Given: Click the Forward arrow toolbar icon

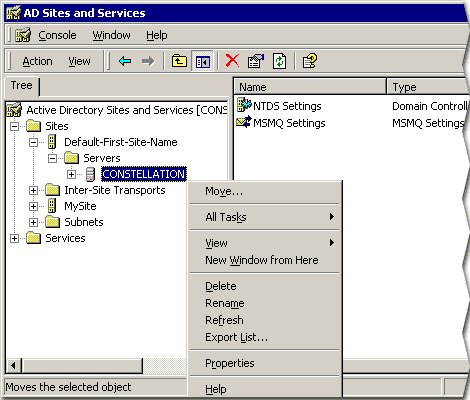Looking at the screenshot, I should point(148,61).
